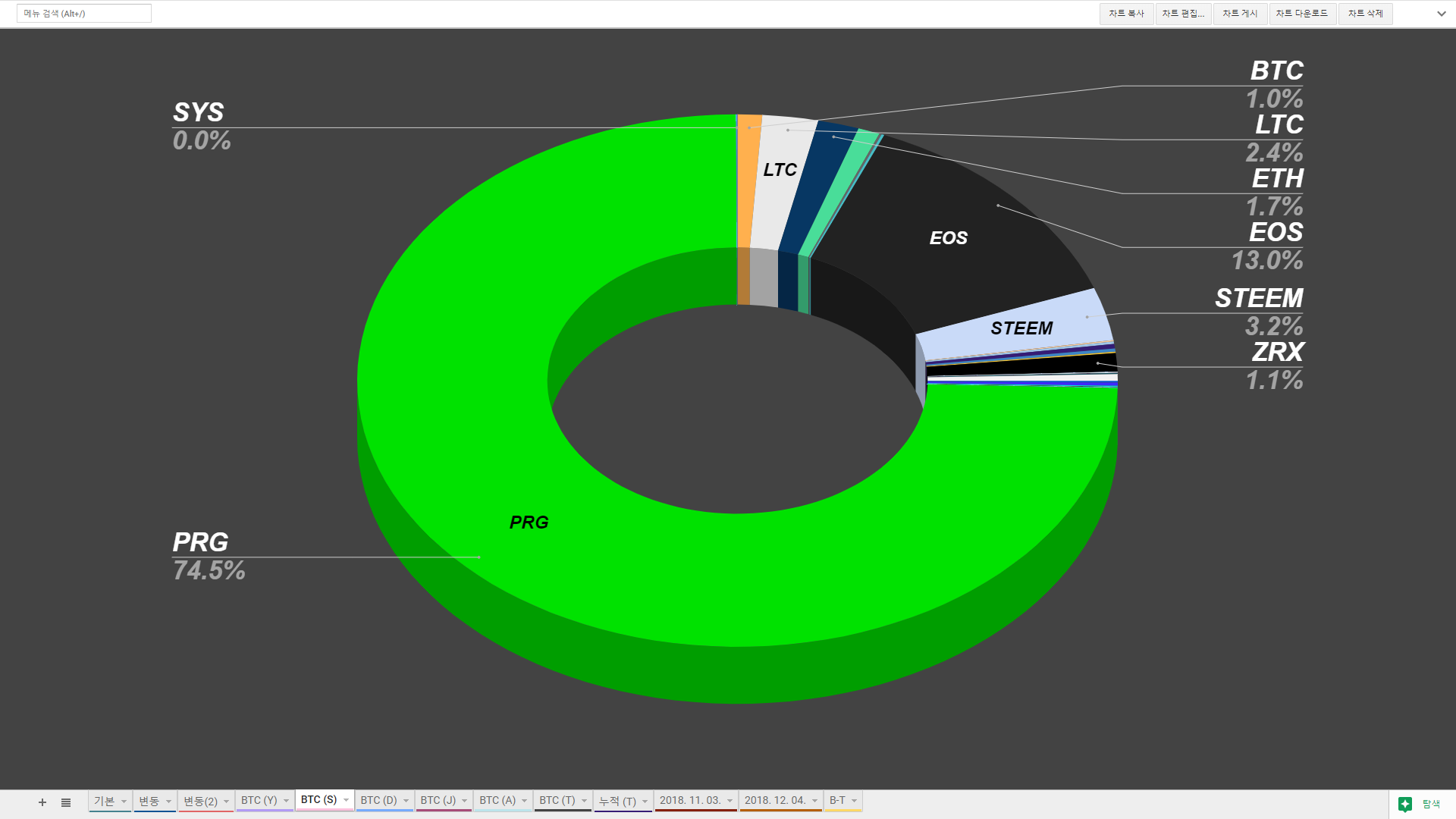Switch to the 누적 (T) sheet tab
This screenshot has height=819, width=1456.
coord(617,801)
